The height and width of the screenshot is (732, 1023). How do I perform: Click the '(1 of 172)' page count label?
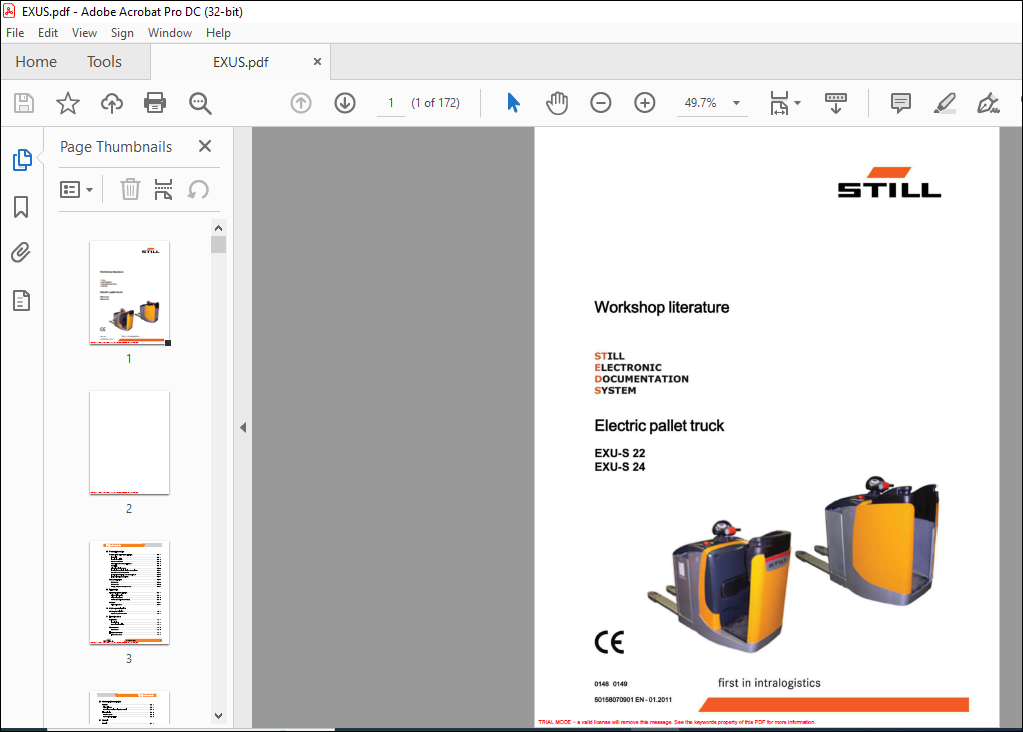click(x=435, y=103)
